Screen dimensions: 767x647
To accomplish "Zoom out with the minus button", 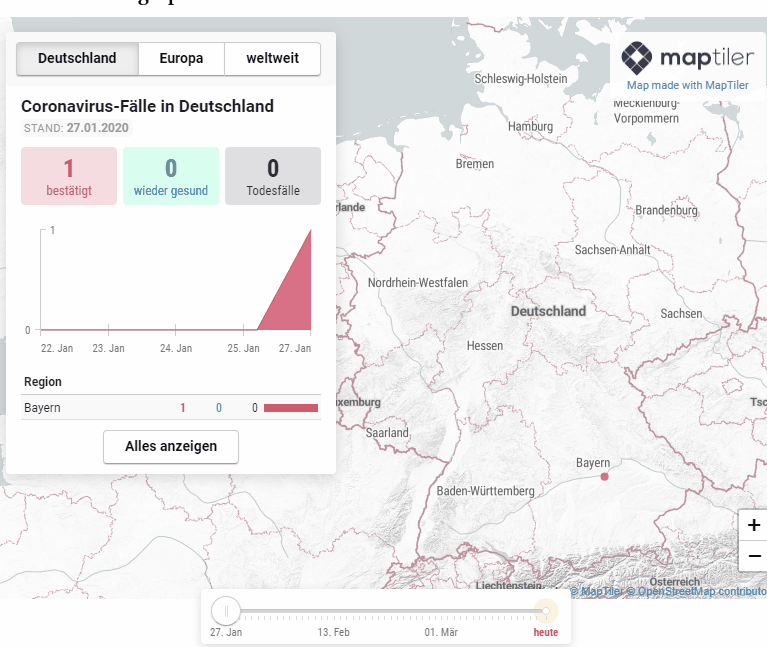I will click(753, 556).
